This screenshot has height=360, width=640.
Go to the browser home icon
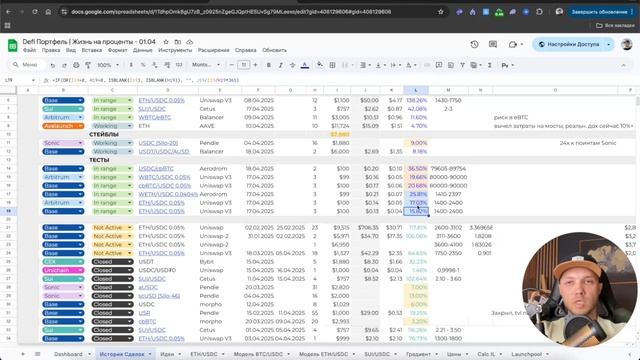48,12
